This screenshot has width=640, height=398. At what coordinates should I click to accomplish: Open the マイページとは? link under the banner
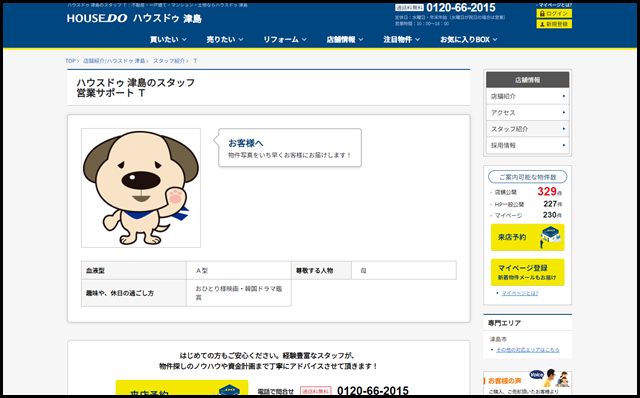pos(520,293)
